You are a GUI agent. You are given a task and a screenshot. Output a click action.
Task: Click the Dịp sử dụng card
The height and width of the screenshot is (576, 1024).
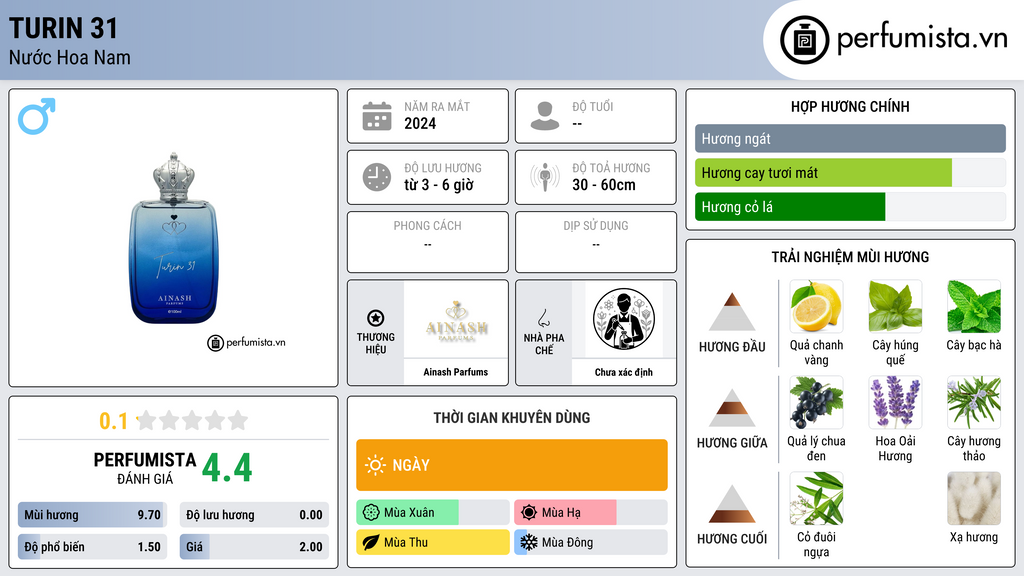point(596,242)
